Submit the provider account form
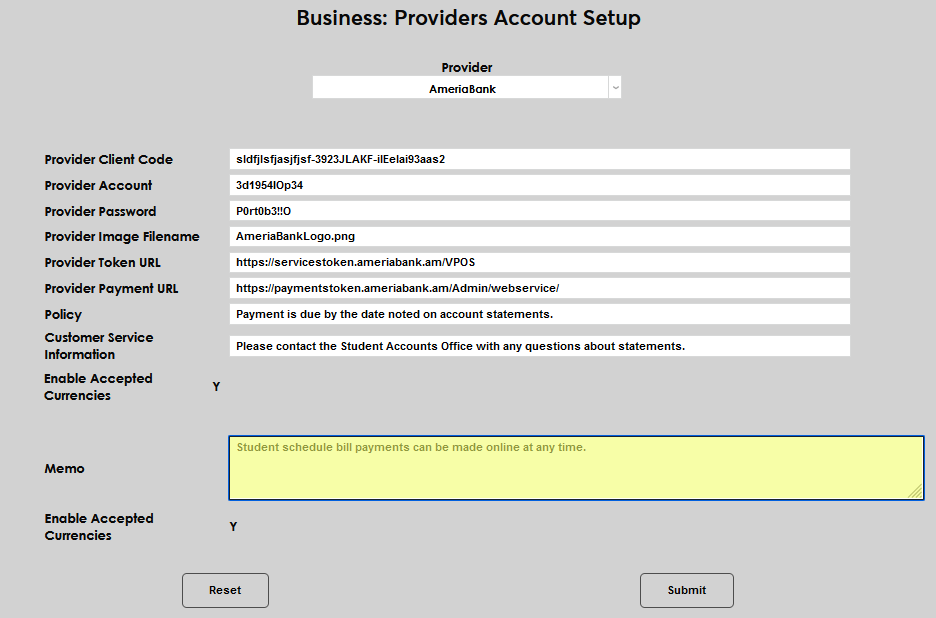 coord(686,590)
